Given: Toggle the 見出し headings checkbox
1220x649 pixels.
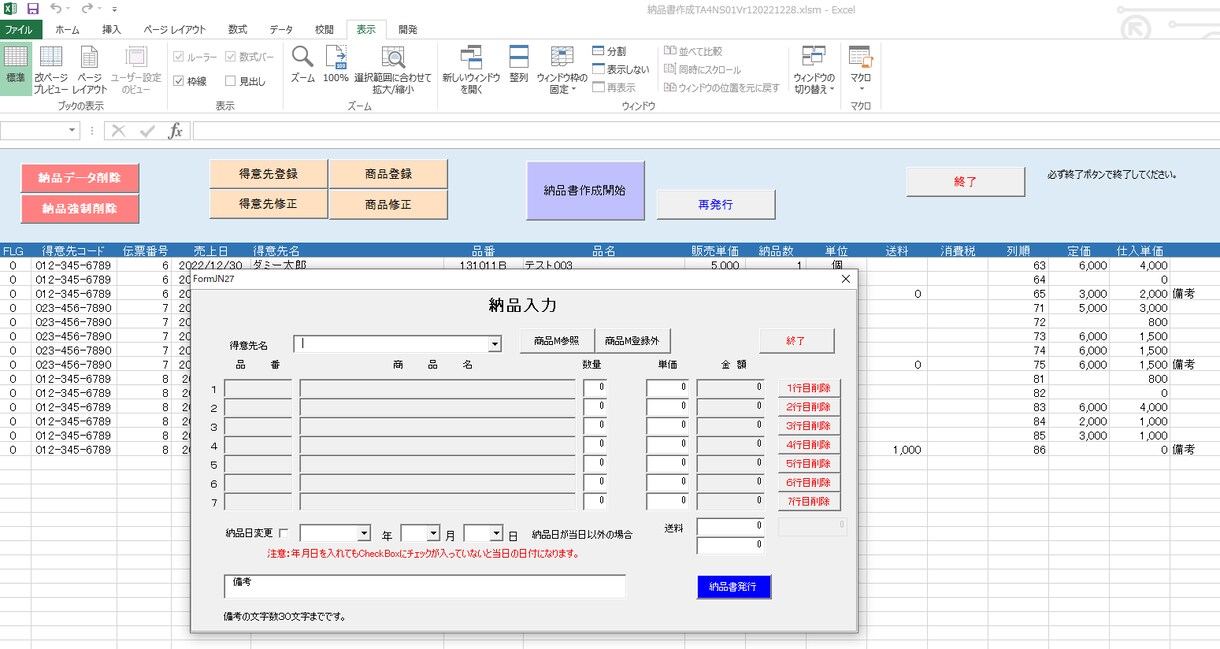Looking at the screenshot, I should [231, 81].
